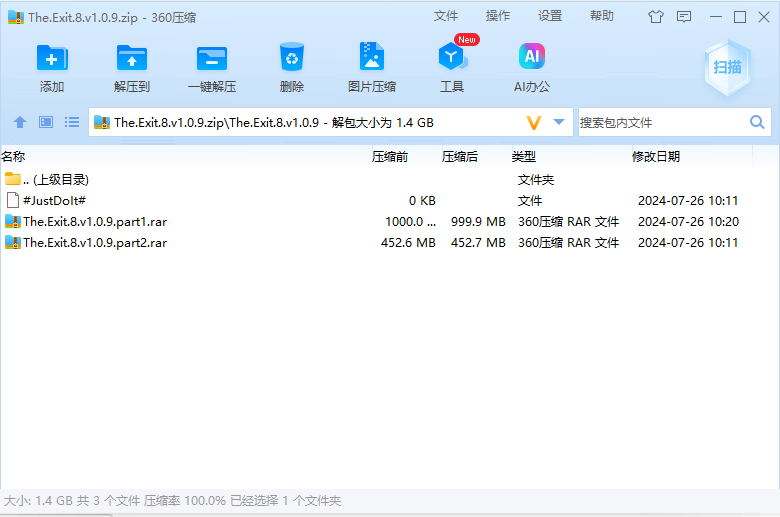This screenshot has width=780, height=517.
Task: Go up one level with the up arrow icon
Action: pyautogui.click(x=20, y=122)
